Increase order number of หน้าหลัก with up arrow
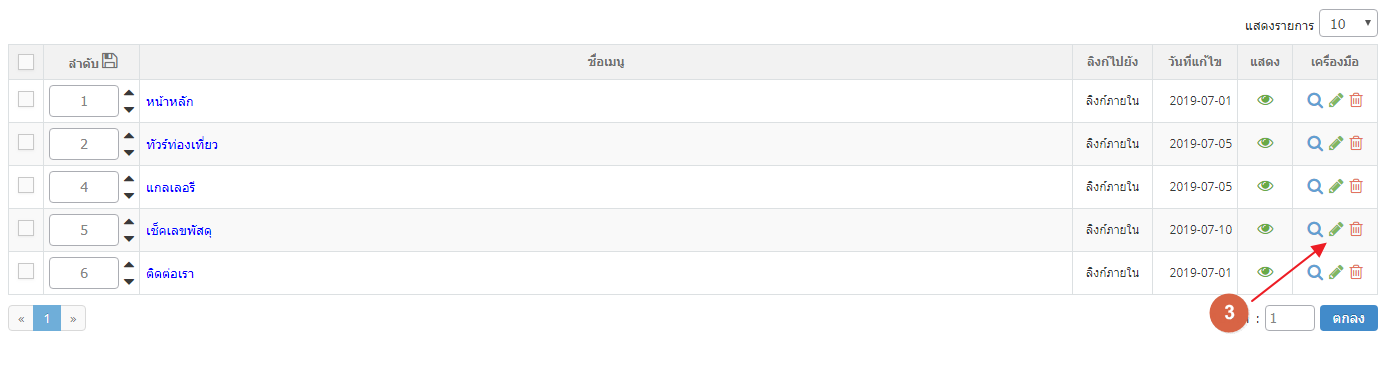Viewport: 1388px width, 379px height. [x=129, y=93]
